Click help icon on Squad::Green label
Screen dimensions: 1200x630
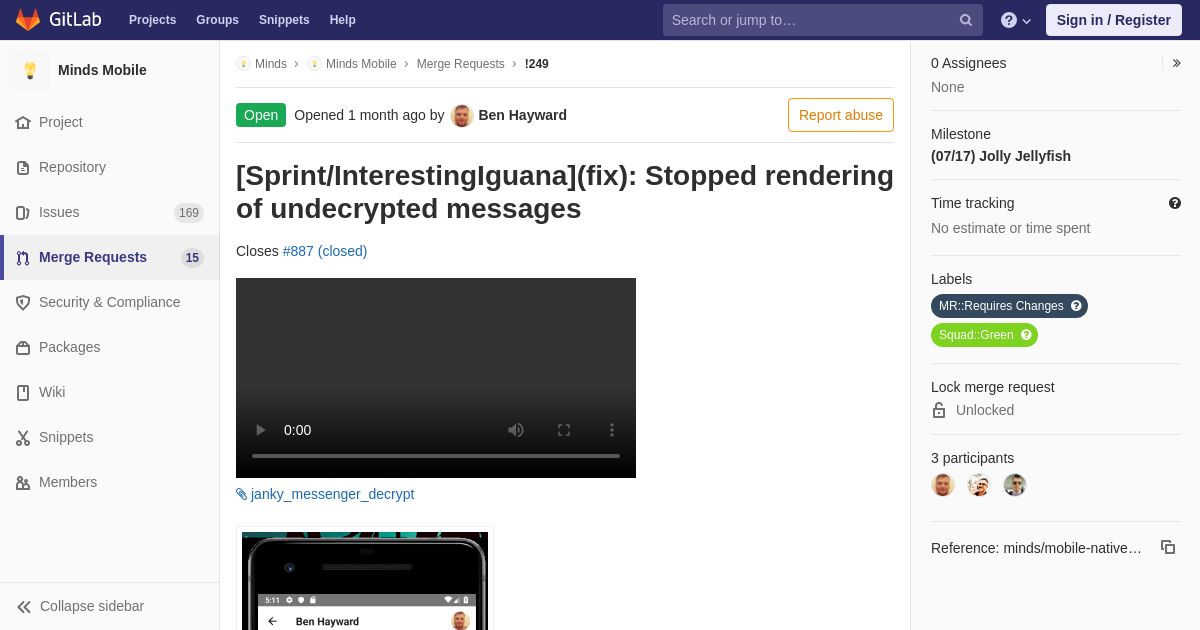[x=1026, y=335]
